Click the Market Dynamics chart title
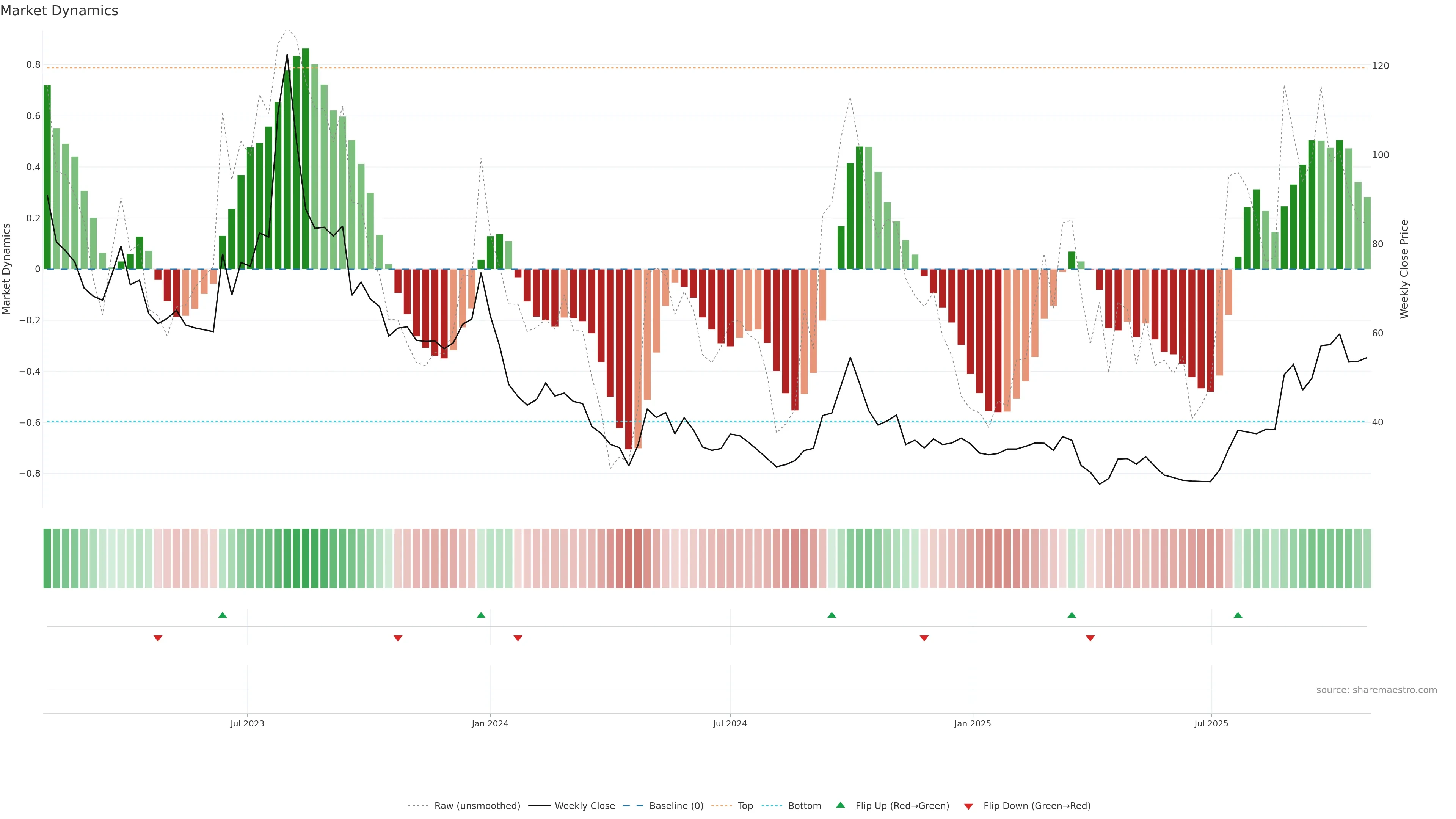Screen dimensions: 1456x819 60,11
